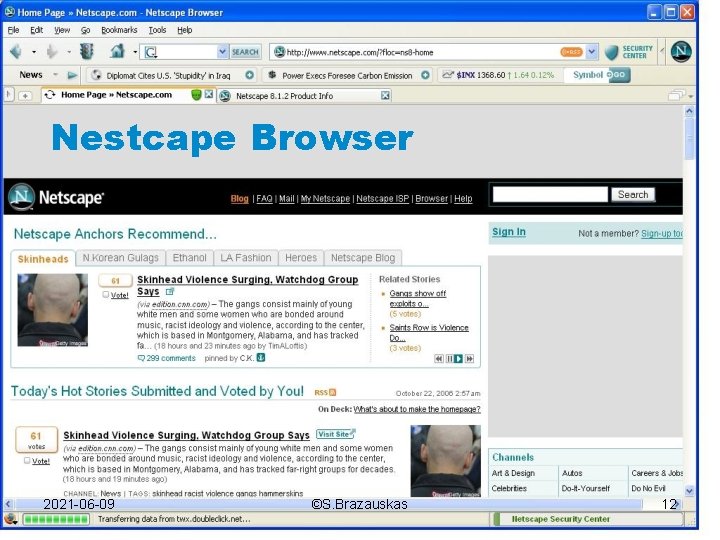This screenshot has height=540, width=720.
Task: Open Forward button history dropdown
Action: [x=69, y=52]
